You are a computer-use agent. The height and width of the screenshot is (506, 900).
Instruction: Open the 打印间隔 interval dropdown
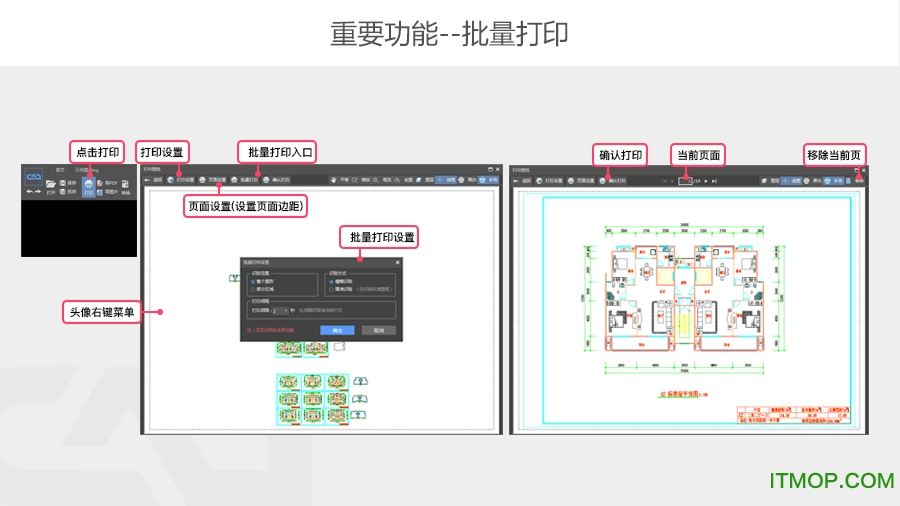pos(281,310)
